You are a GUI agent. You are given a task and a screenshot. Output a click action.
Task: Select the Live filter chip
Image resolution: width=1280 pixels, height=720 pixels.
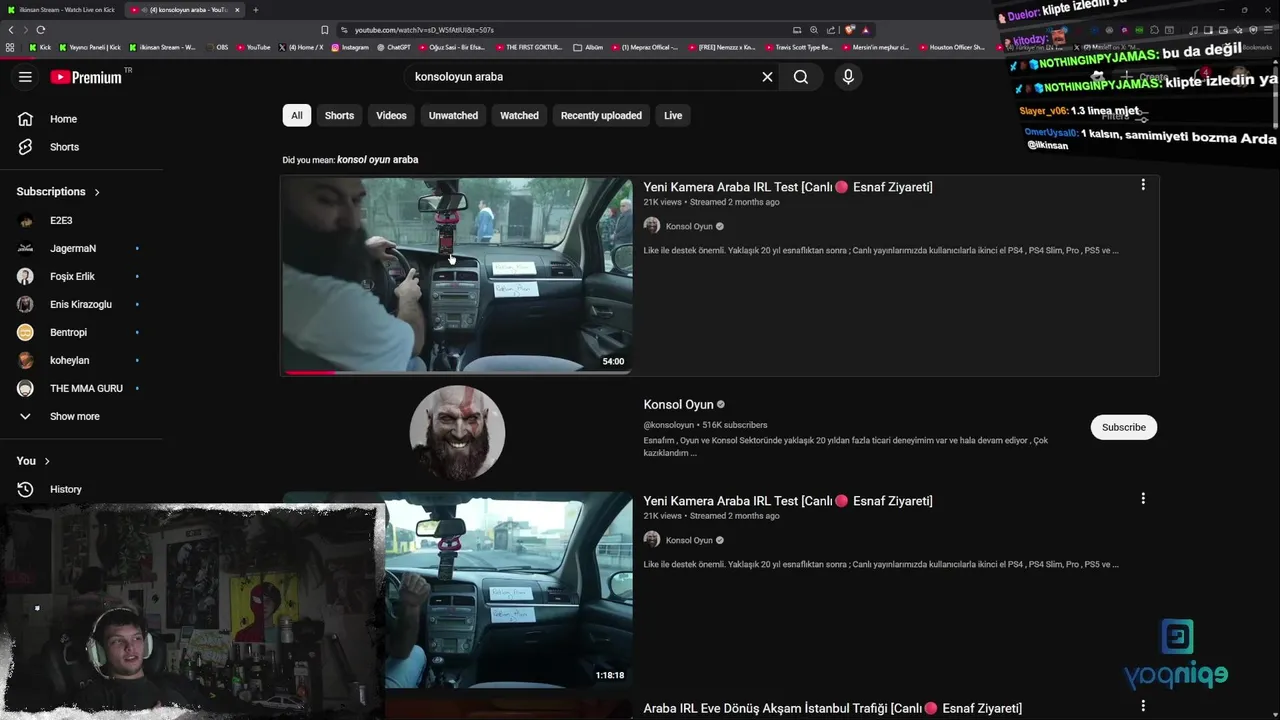(673, 116)
